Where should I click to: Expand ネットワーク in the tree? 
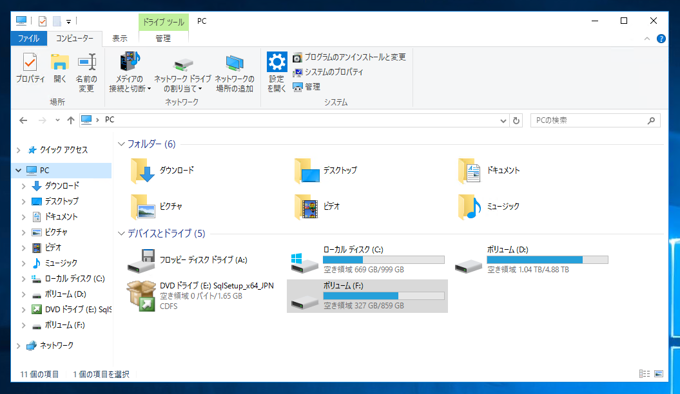click(x=18, y=346)
